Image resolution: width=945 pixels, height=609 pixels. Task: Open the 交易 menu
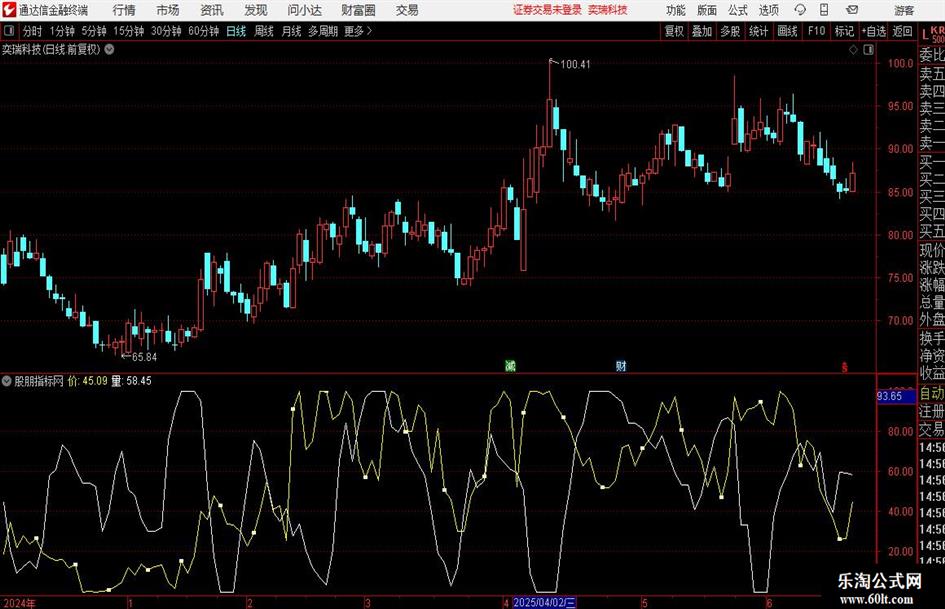coord(407,10)
